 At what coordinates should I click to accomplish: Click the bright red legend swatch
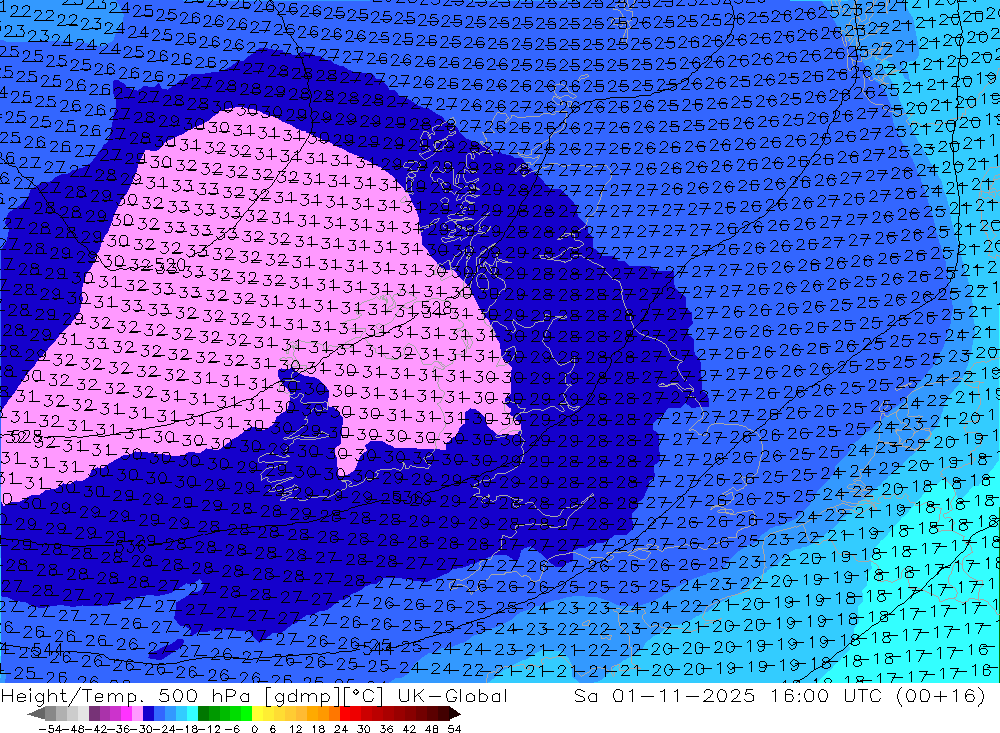tap(345, 714)
